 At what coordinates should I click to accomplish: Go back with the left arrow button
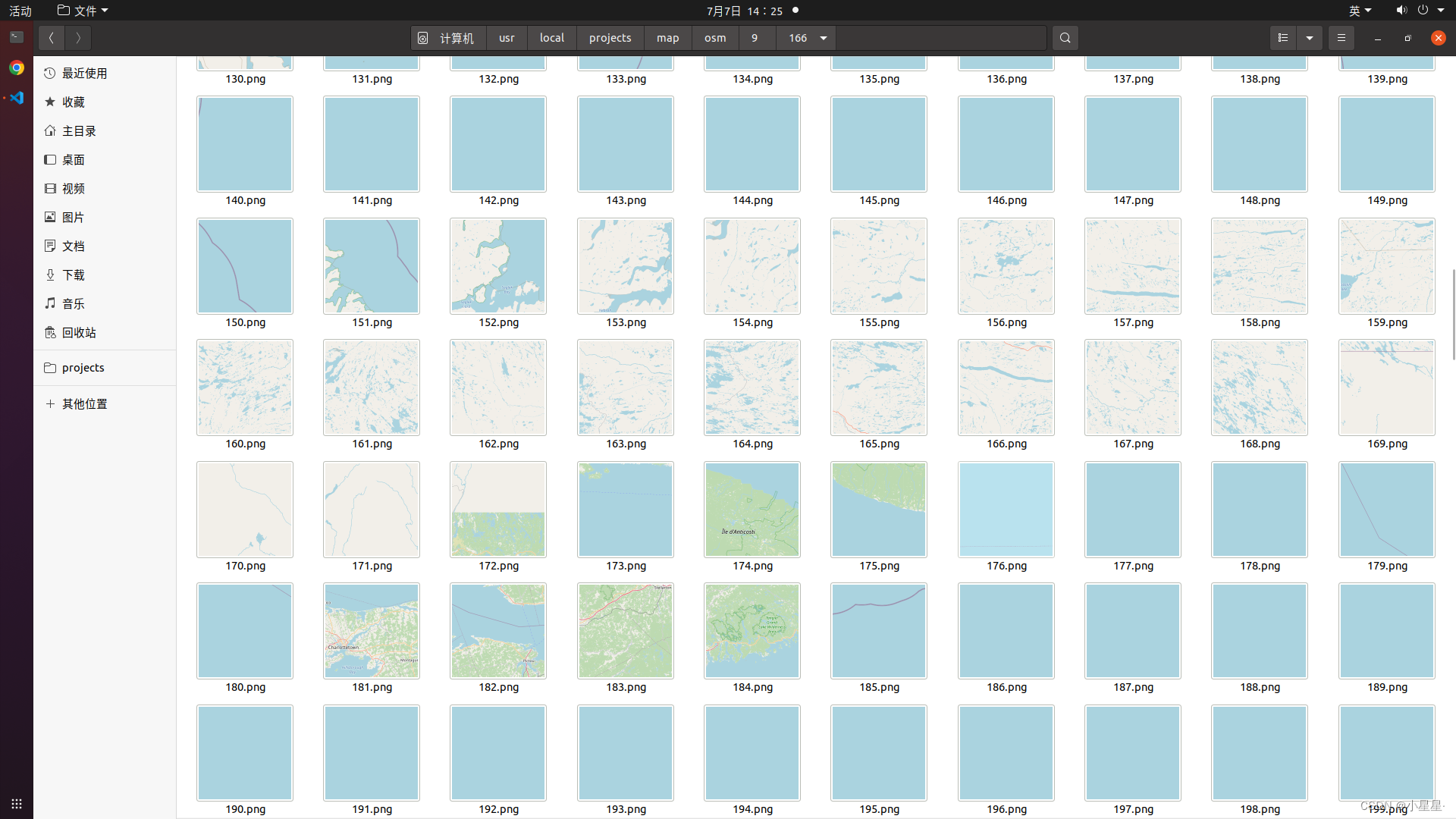[52, 38]
